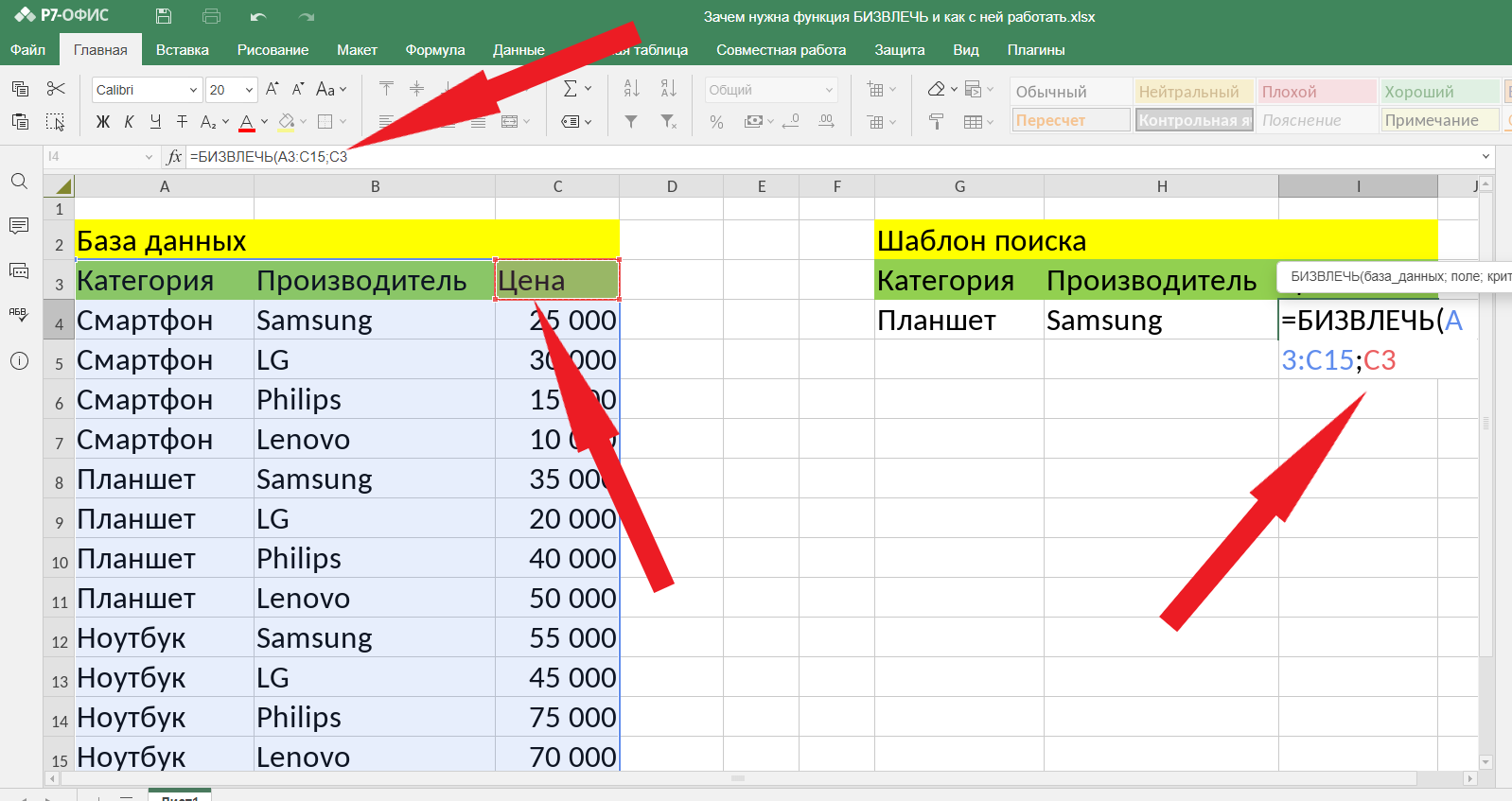Paste from clipboard with the paste icon
This screenshot has height=801, width=1512.
[x=20, y=121]
